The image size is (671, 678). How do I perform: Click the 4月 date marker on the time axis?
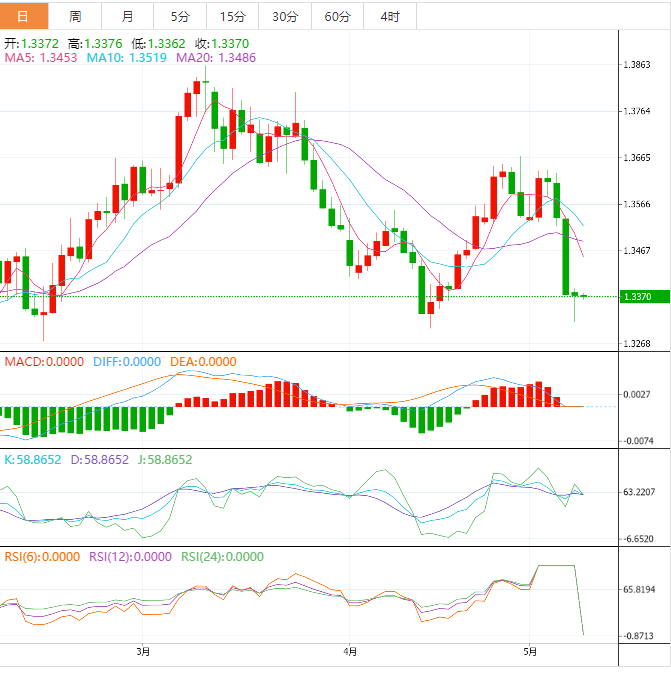pyautogui.click(x=349, y=653)
